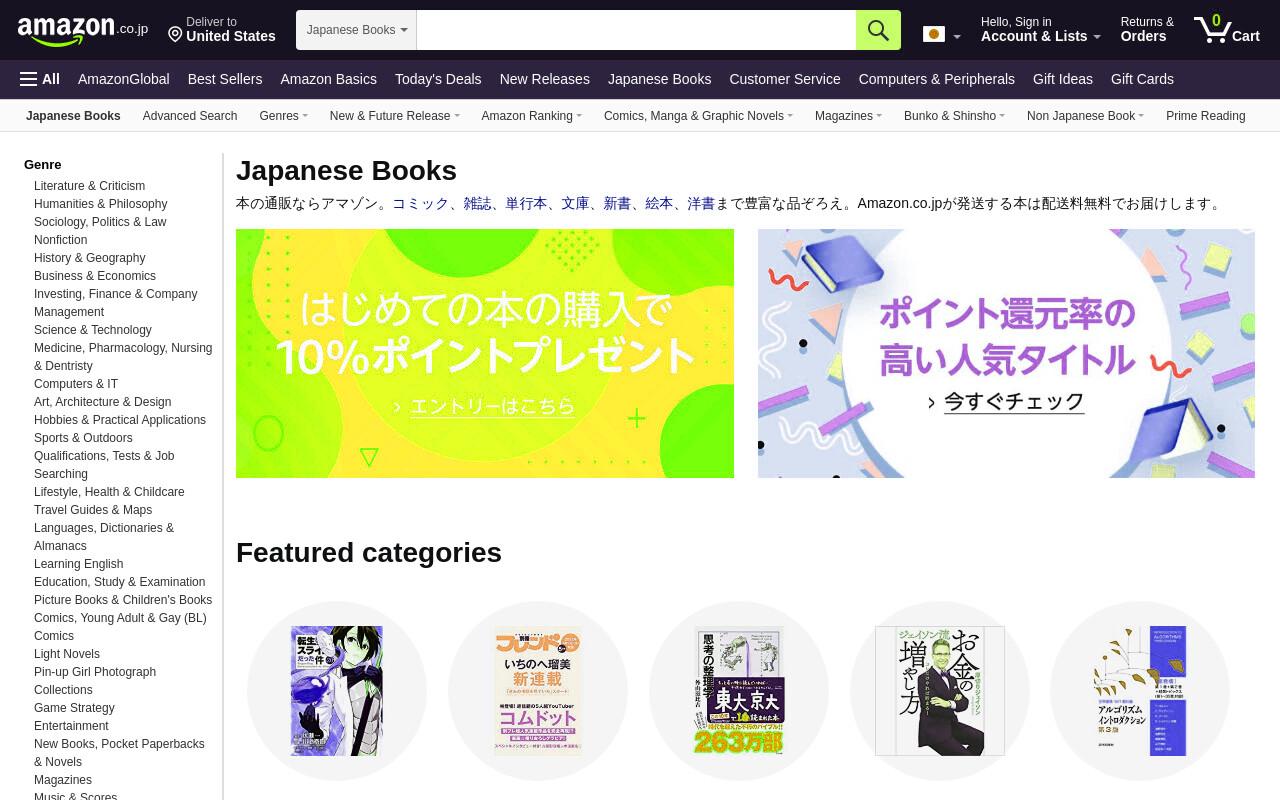Open the search category Japanese Books dropdown
Image resolution: width=1280 pixels, height=800 pixels.
pos(356,30)
